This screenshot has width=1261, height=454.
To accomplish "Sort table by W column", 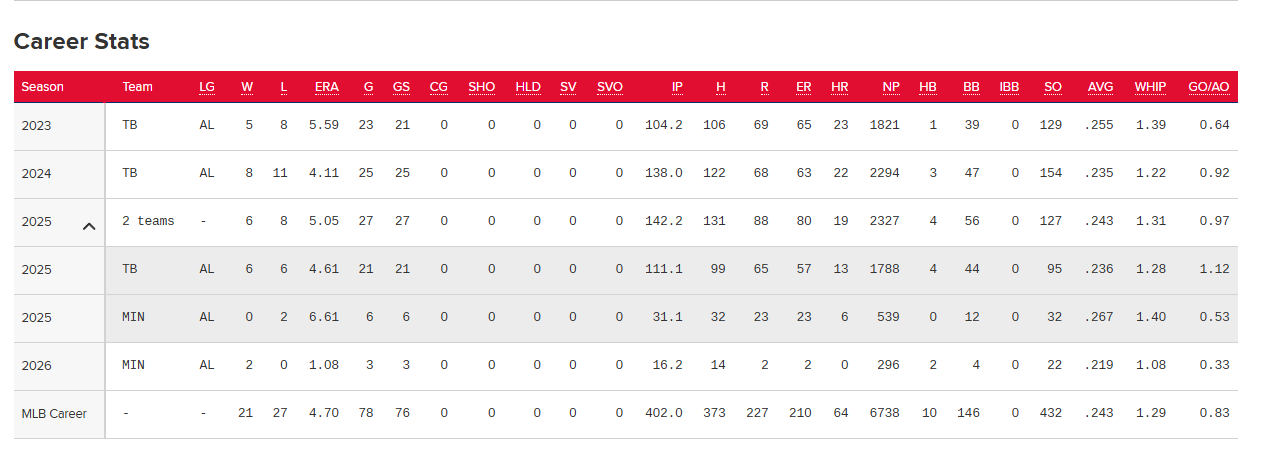I will pos(246,87).
